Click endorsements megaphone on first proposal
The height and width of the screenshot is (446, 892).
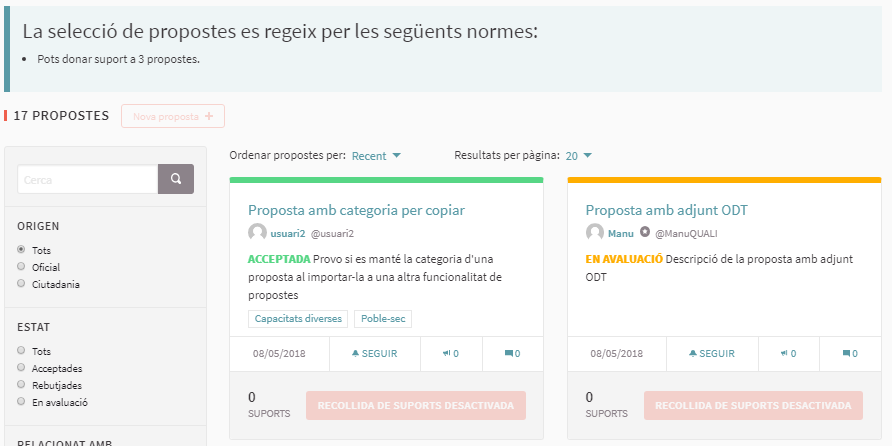(451, 353)
